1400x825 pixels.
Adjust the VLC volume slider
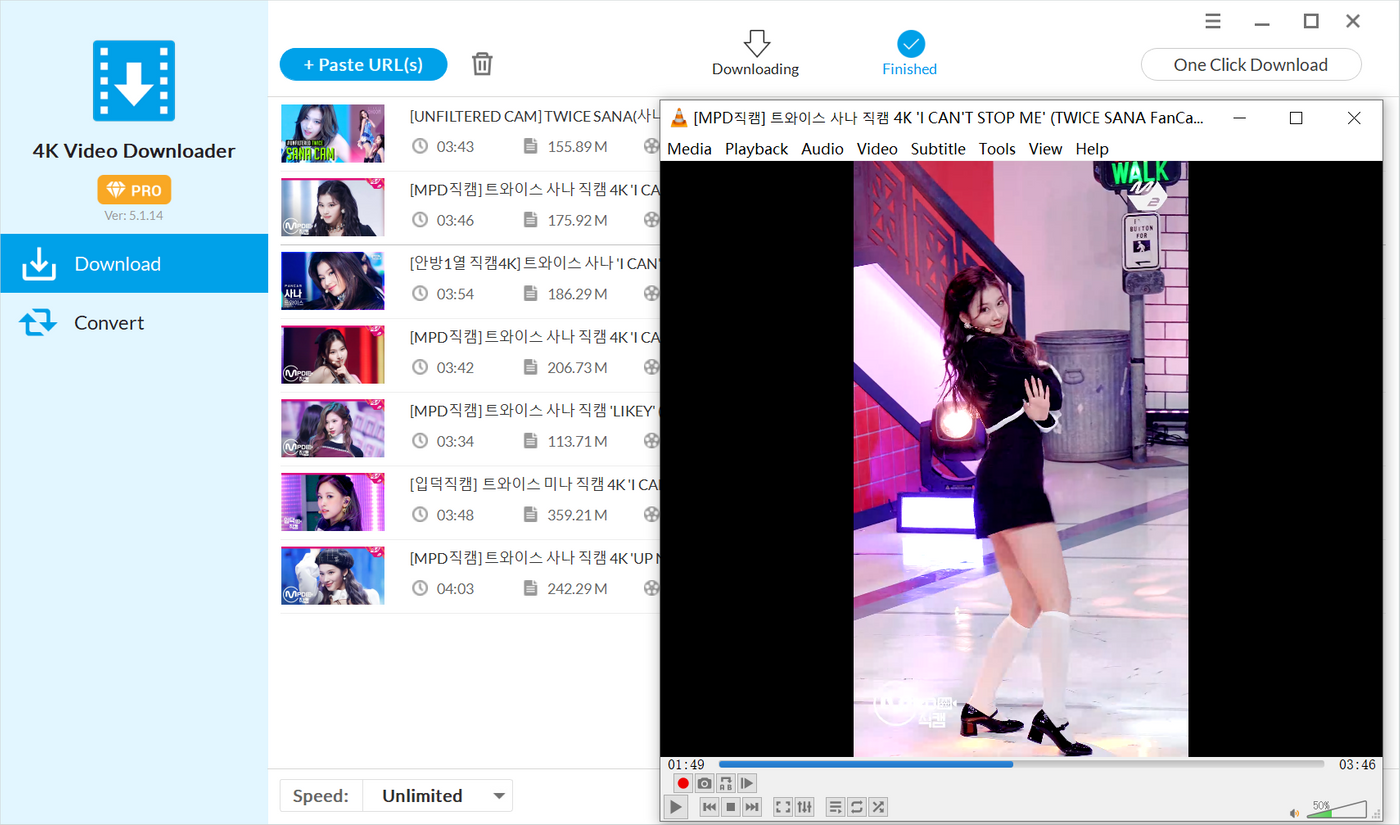point(1336,808)
